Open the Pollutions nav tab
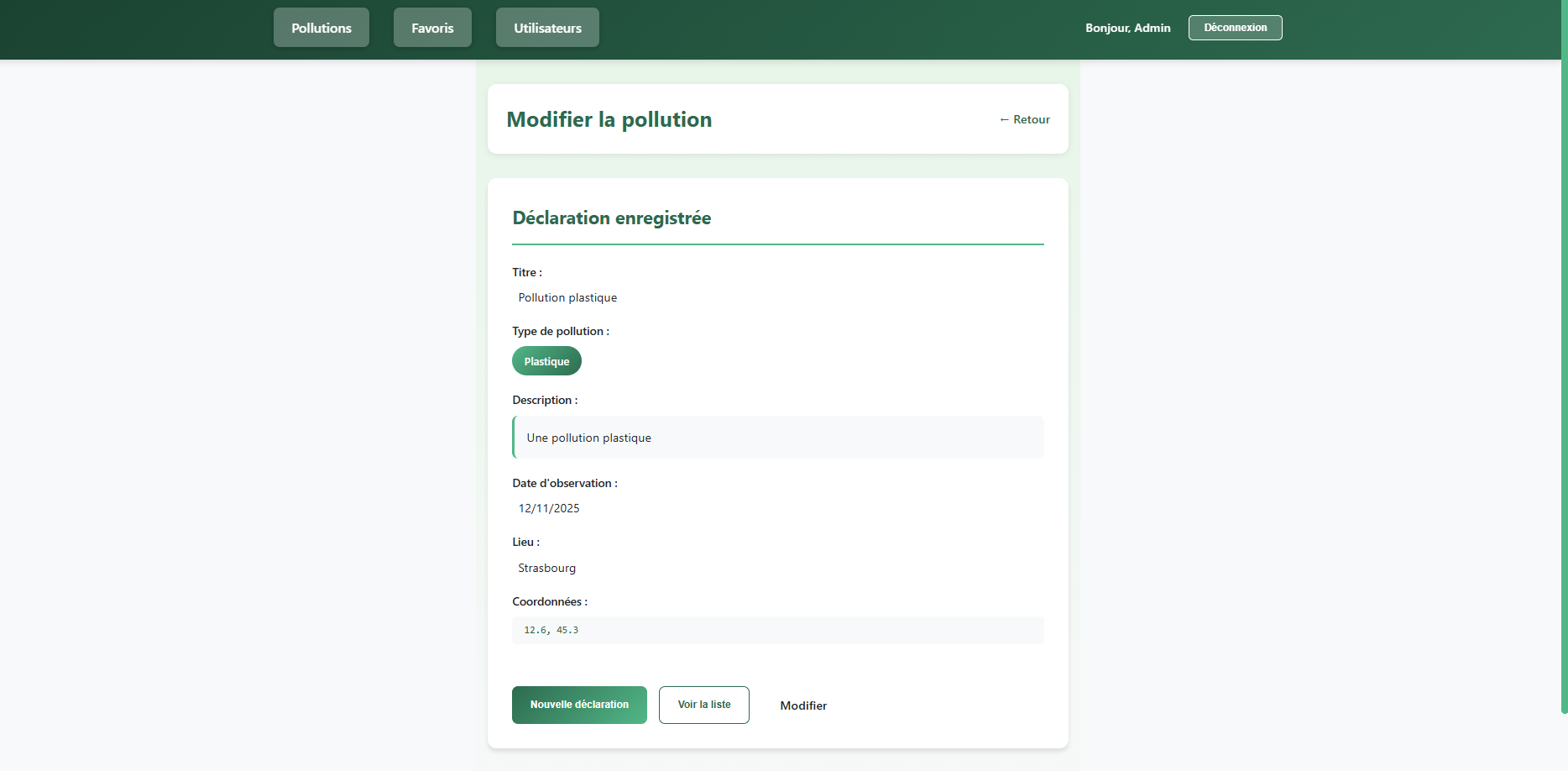The image size is (1568, 771). coord(321,28)
